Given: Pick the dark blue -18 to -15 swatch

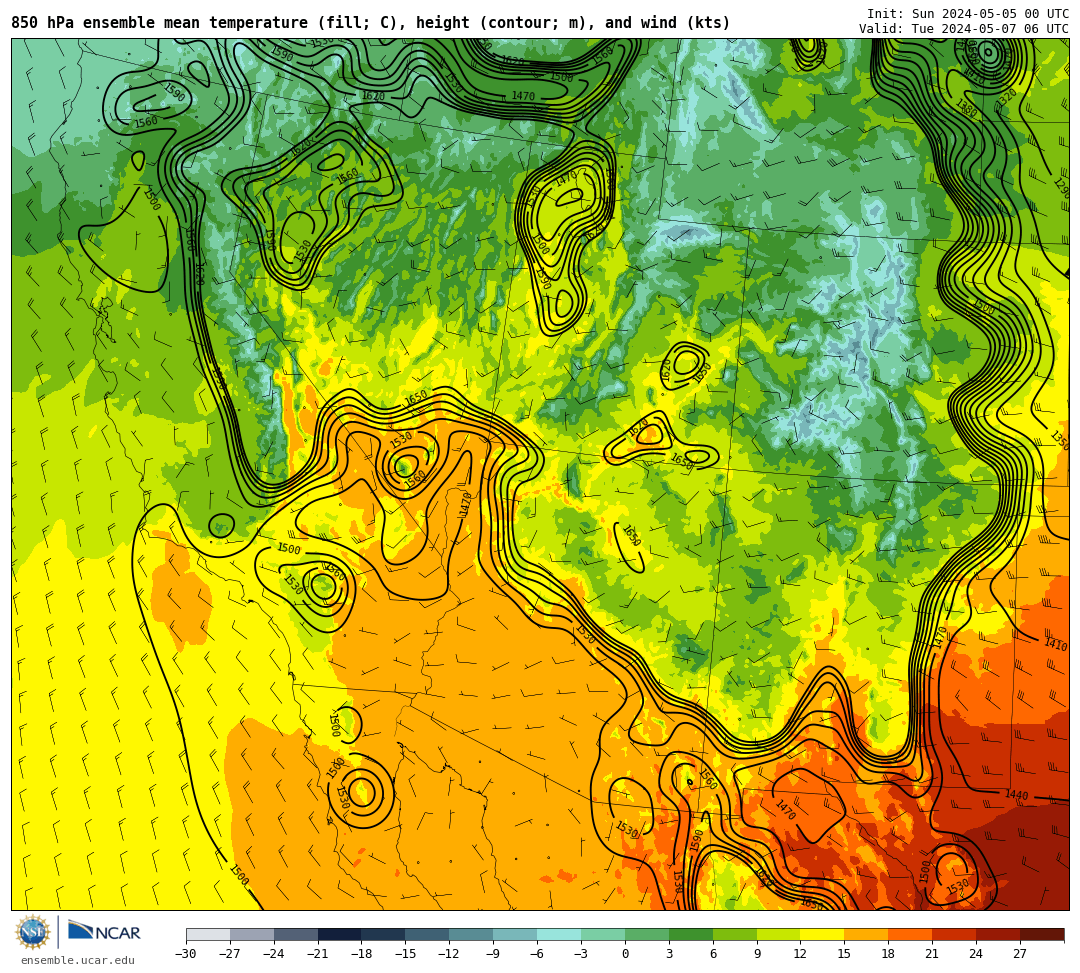Looking at the screenshot, I should [384, 934].
